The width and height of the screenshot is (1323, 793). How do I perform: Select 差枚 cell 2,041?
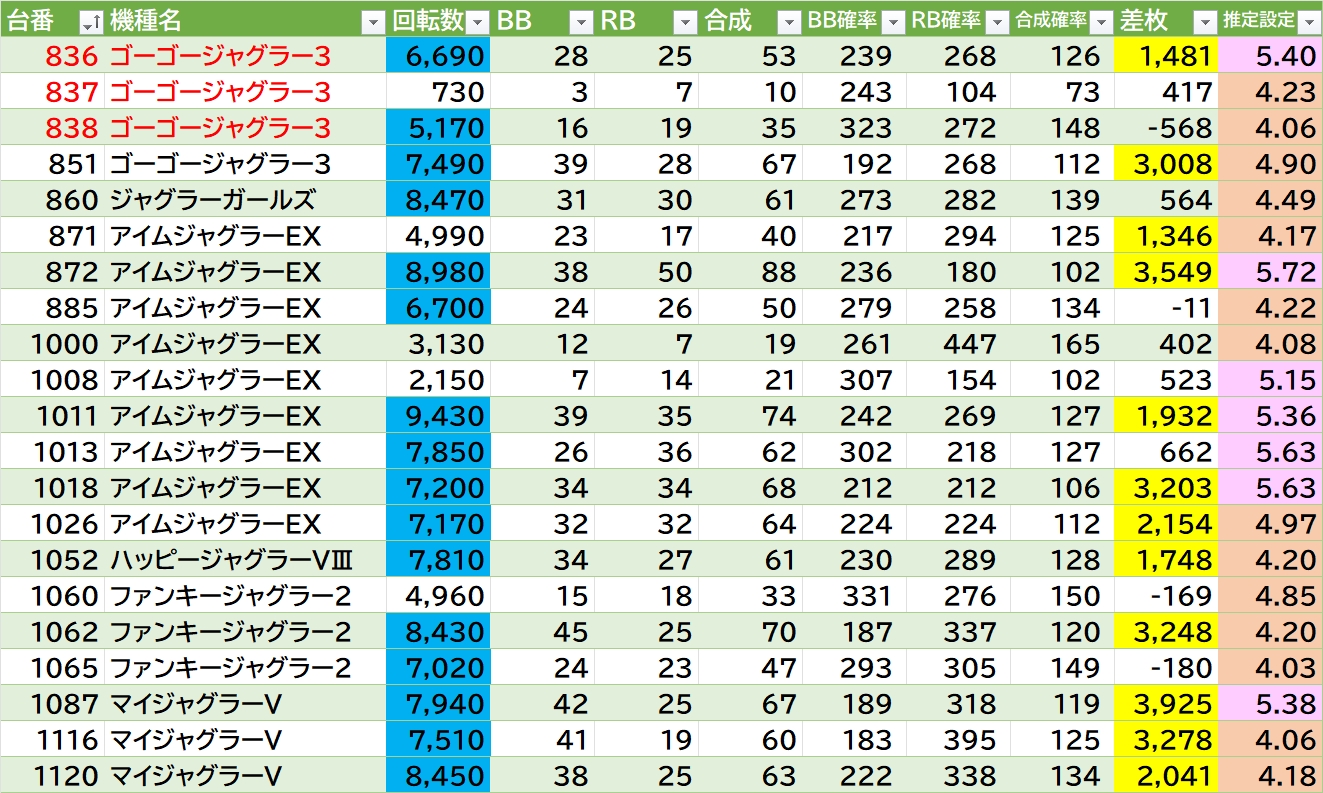tap(1166, 776)
